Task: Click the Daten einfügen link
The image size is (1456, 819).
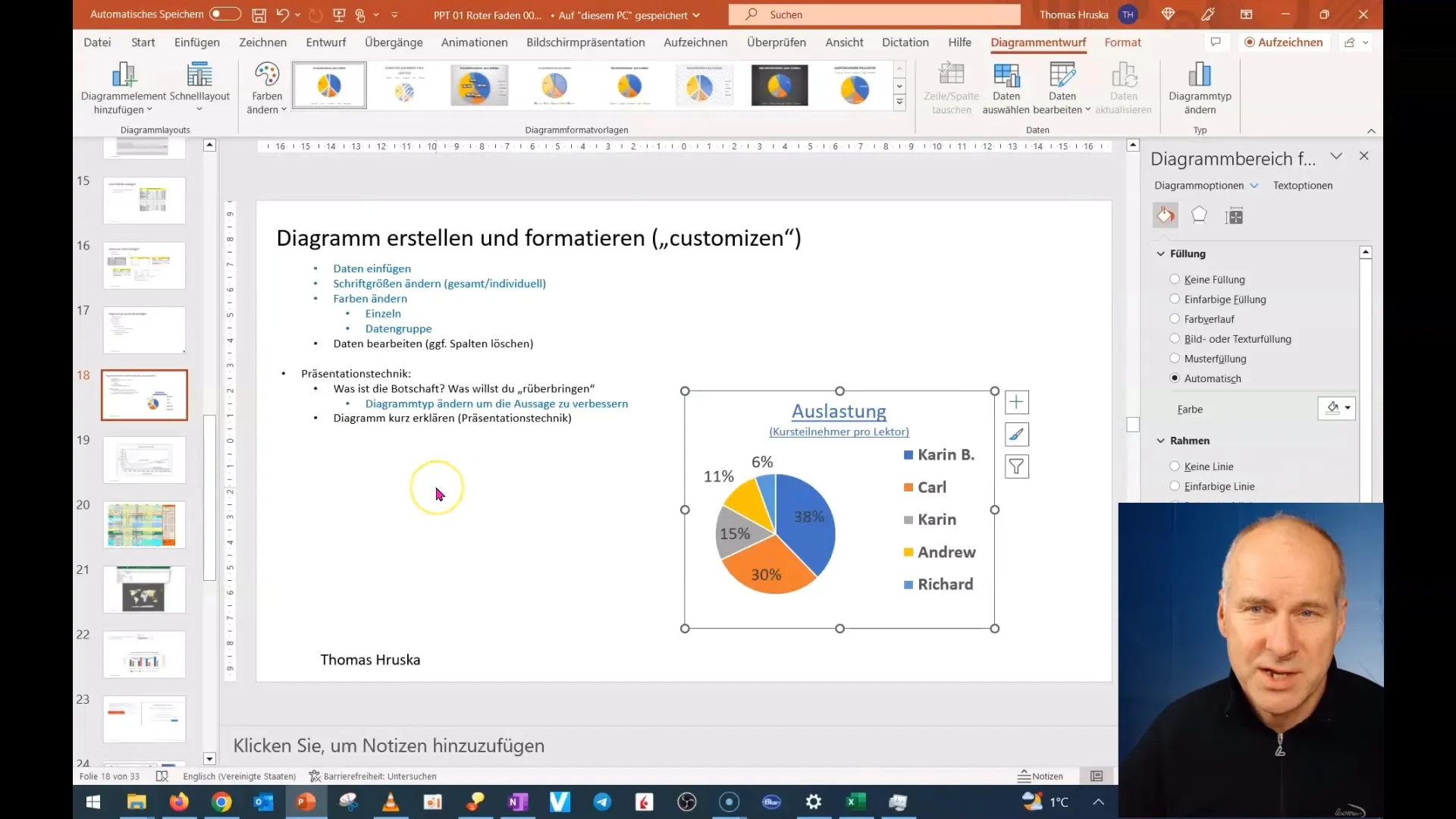Action: (x=372, y=268)
